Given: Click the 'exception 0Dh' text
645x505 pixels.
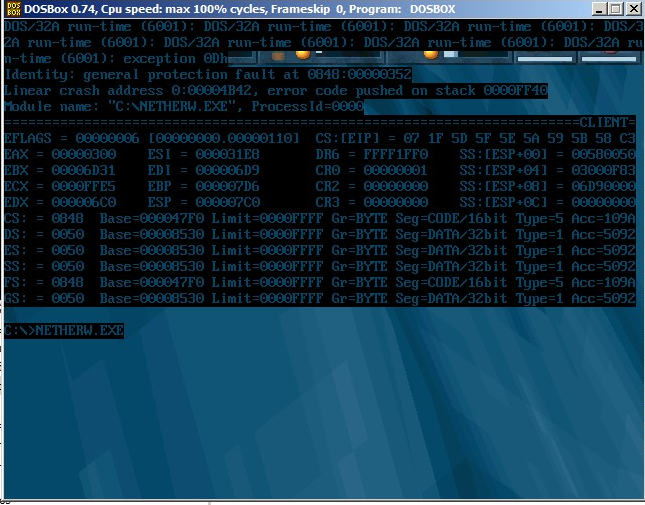Looking at the screenshot, I should (176, 58).
